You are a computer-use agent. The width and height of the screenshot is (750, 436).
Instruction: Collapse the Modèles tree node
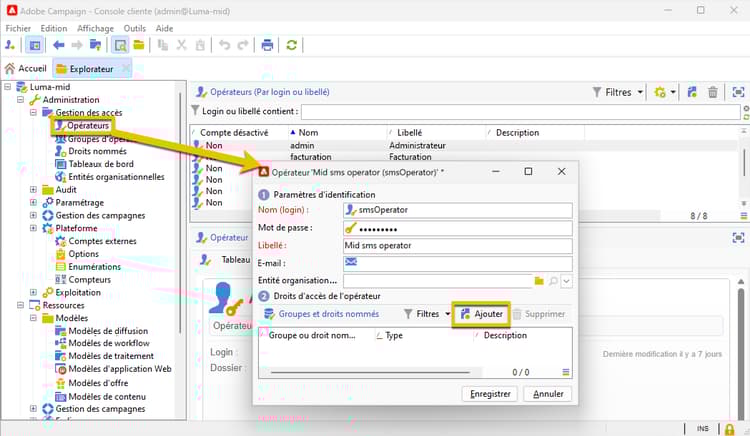pyautogui.click(x=33, y=318)
